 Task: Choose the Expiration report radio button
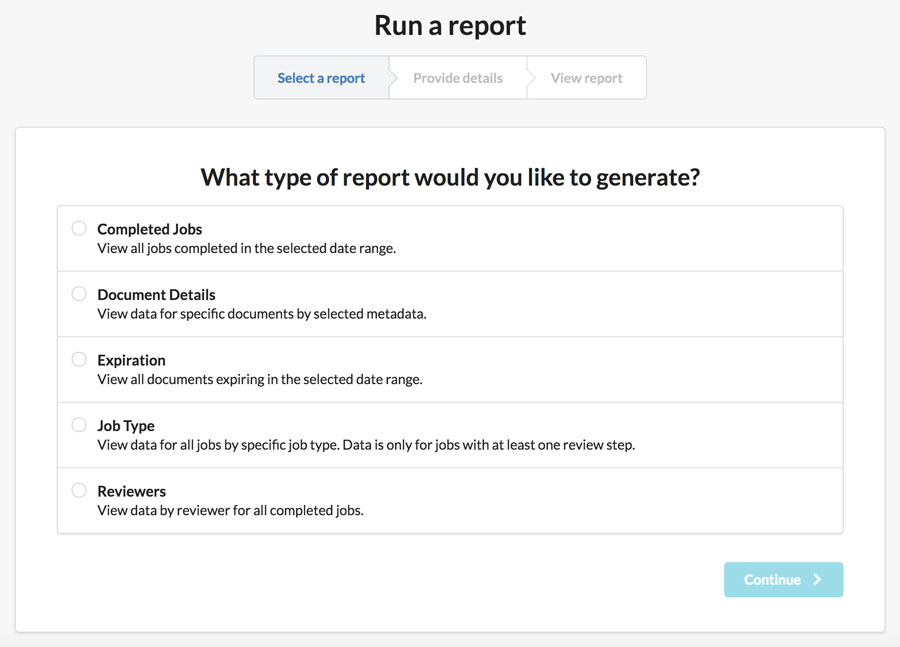79,359
